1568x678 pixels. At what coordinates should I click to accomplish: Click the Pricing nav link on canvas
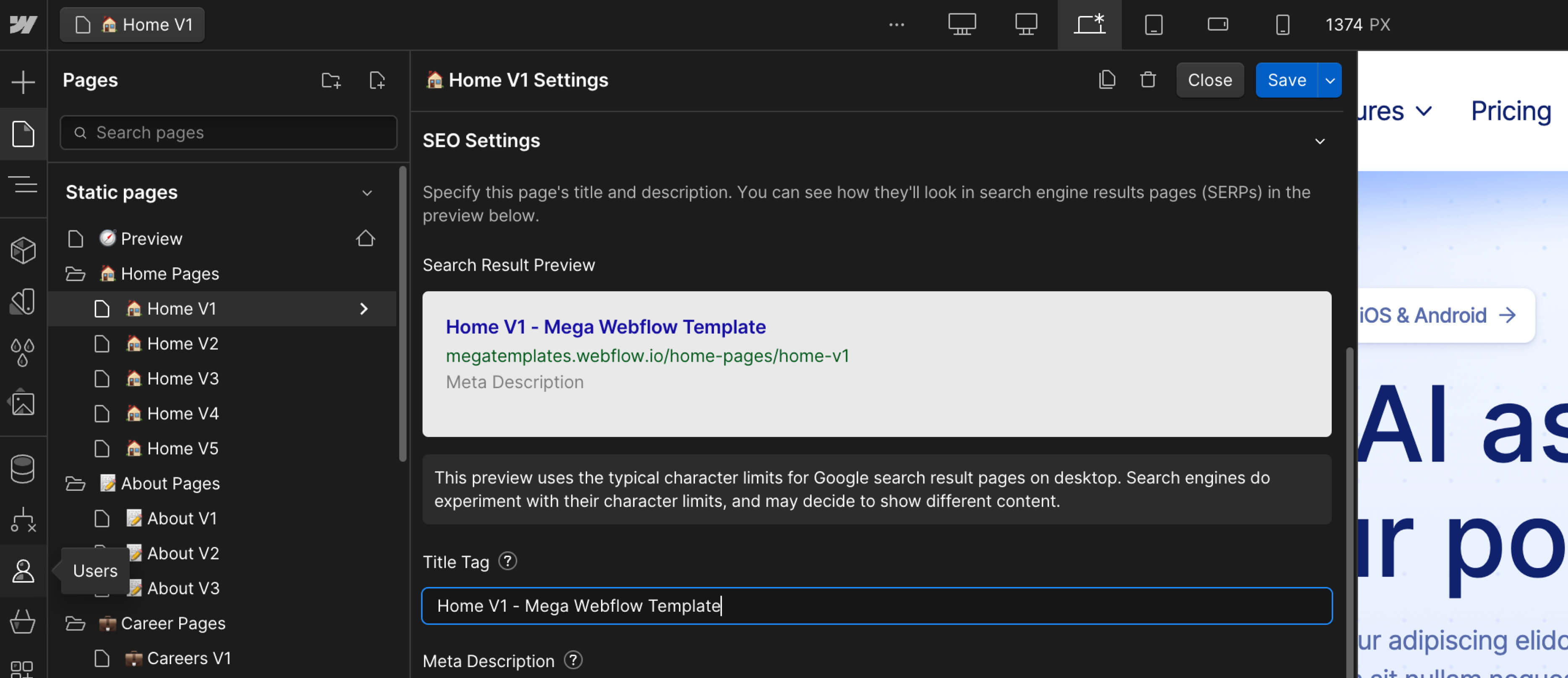coord(1511,111)
